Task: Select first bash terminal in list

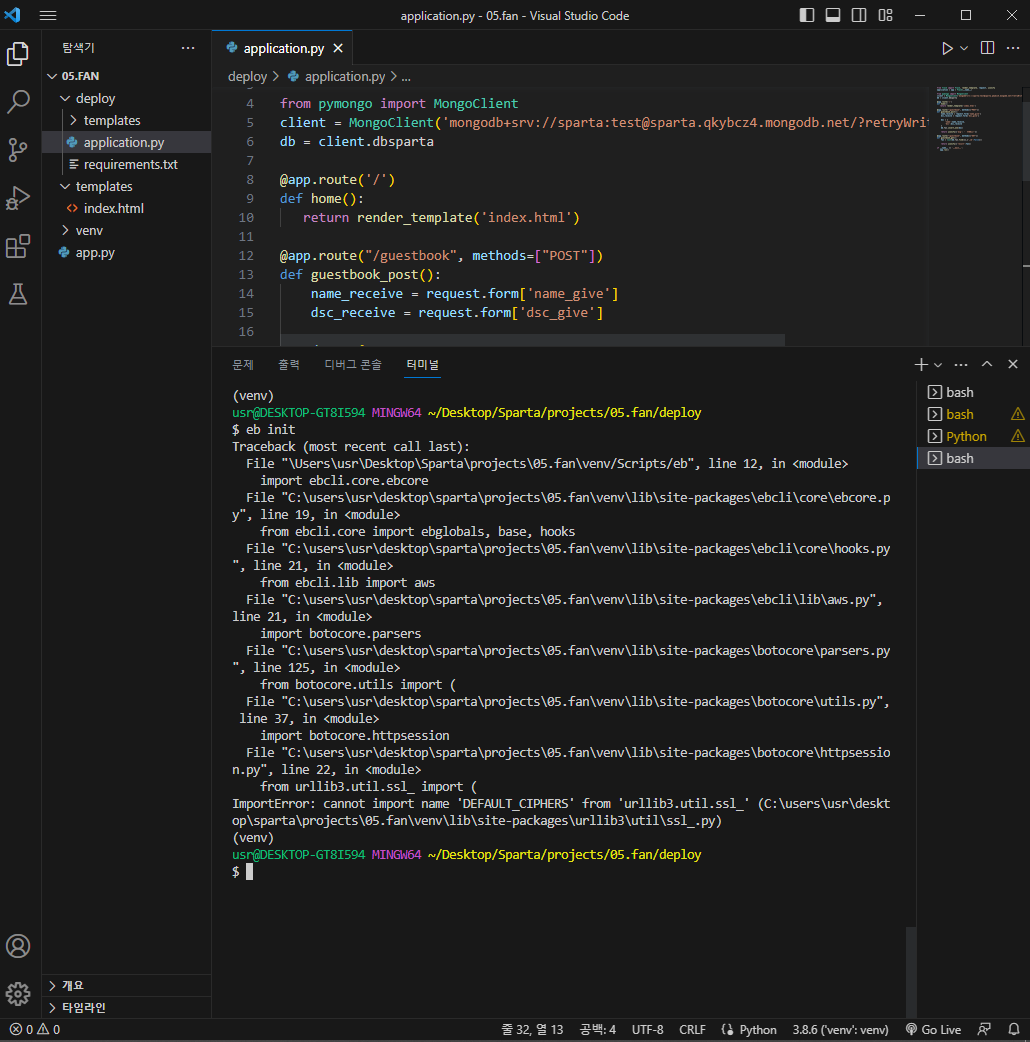Action: 974,392
